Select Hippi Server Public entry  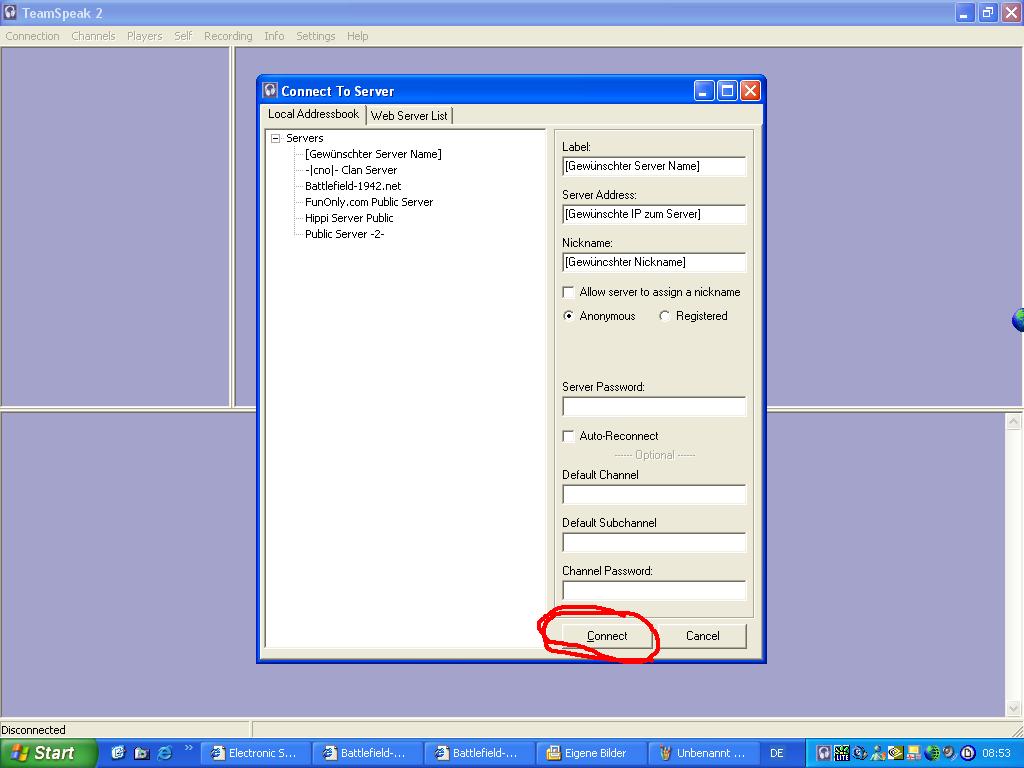click(349, 218)
